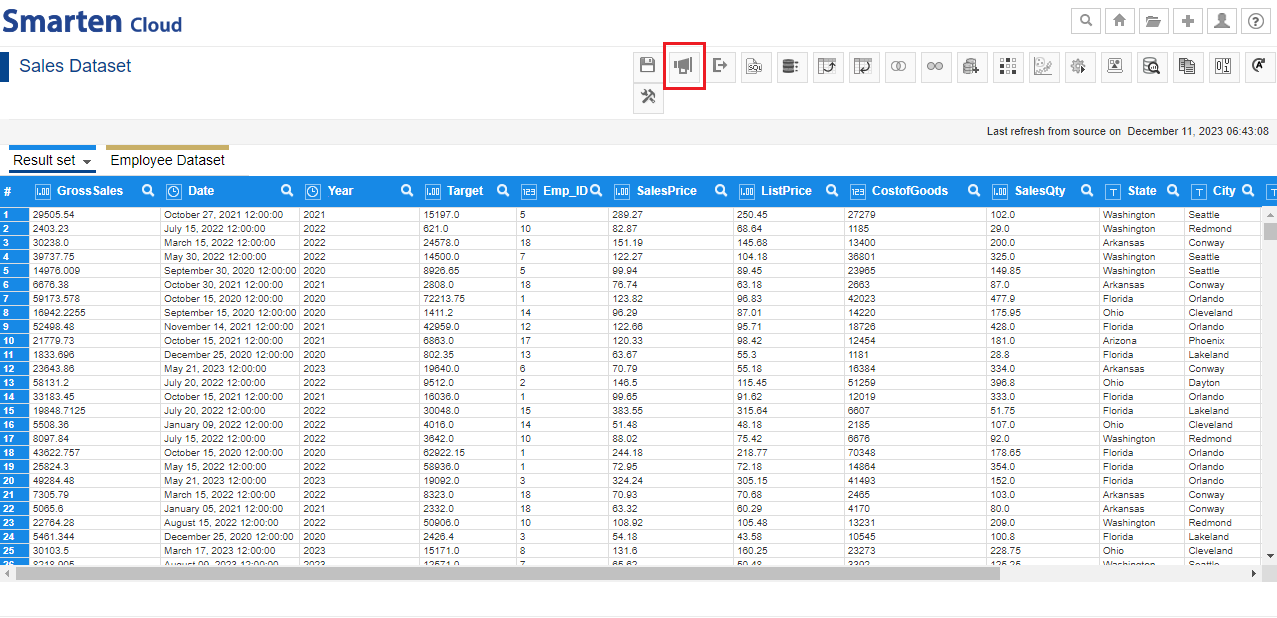Viewport: 1277px width, 618px height.
Task: Click the database with plus icon
Action: [972, 66]
